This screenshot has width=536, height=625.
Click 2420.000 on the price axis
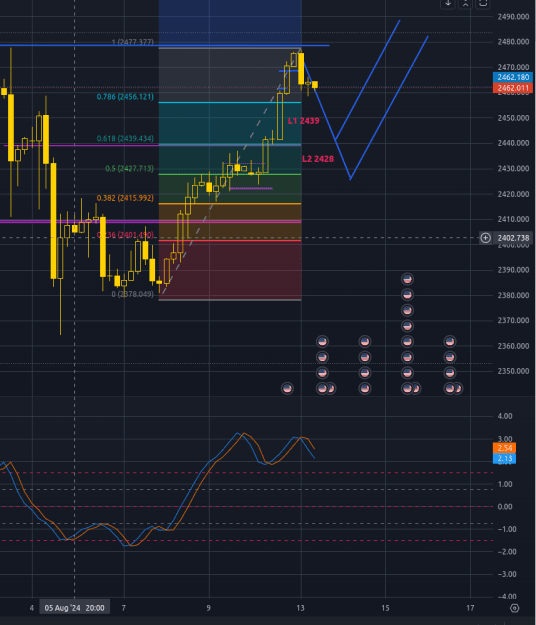coord(513,194)
